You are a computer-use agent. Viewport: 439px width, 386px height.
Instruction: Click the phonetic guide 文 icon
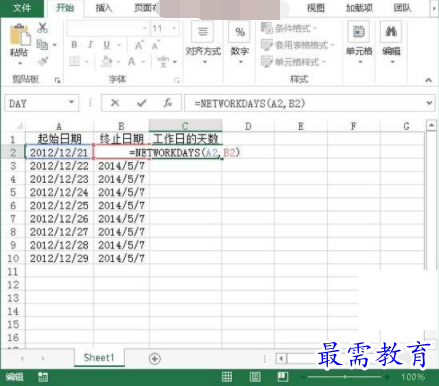(x=163, y=61)
